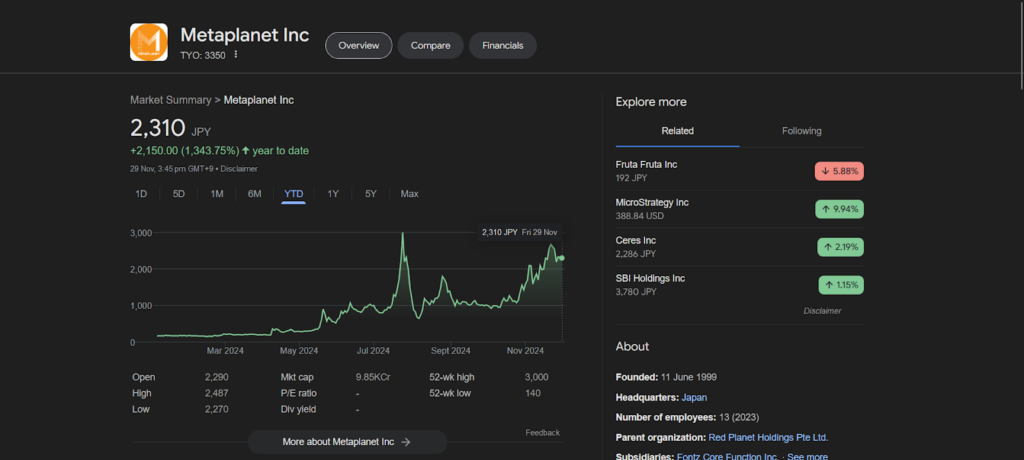Open the Related tab in Explore more
Screen dimensions: 1024x460
677,131
